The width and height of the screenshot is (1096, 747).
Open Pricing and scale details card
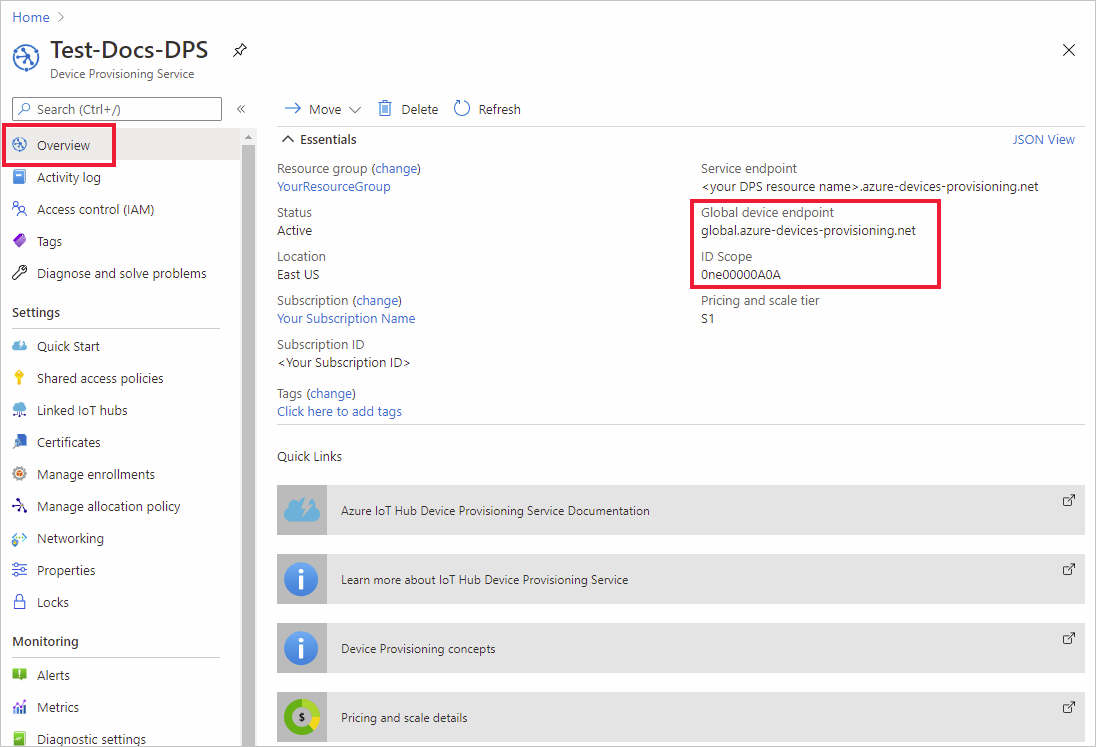coord(681,717)
